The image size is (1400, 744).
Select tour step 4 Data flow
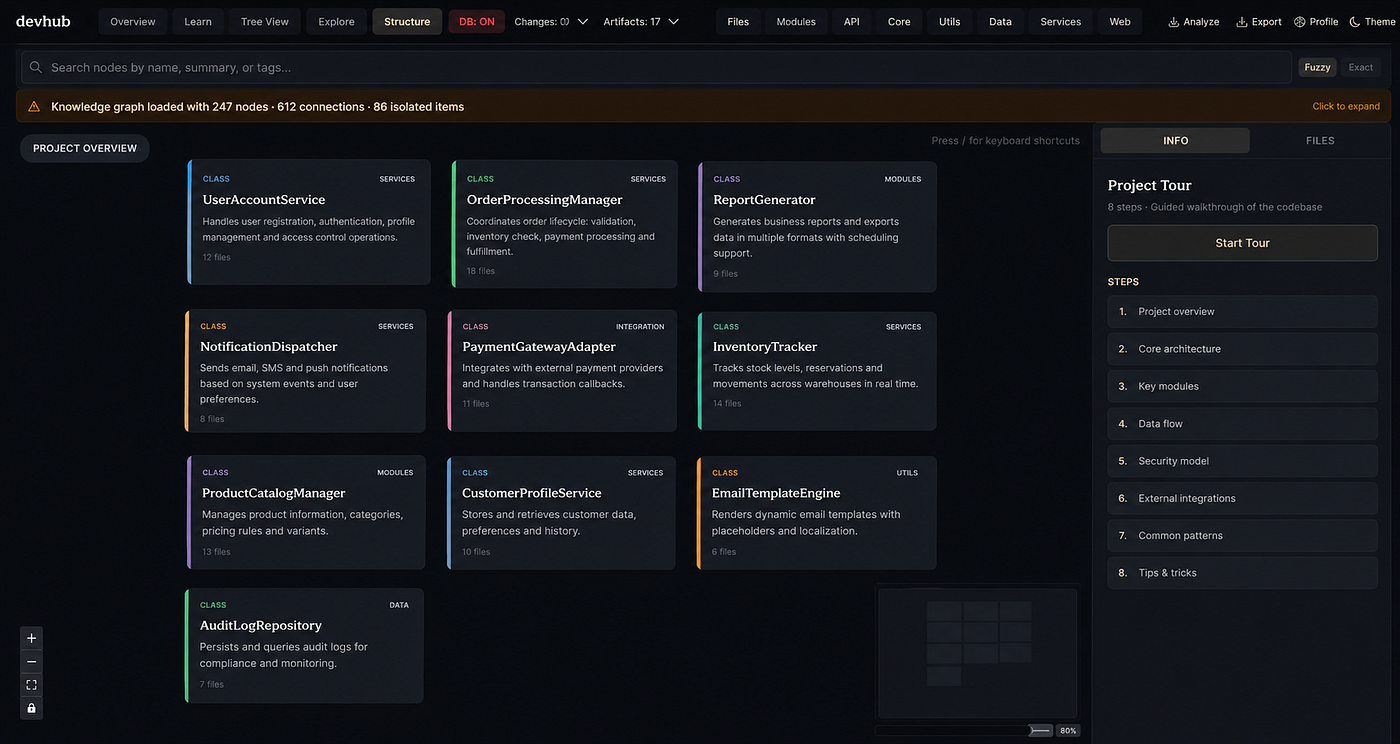coord(1242,423)
